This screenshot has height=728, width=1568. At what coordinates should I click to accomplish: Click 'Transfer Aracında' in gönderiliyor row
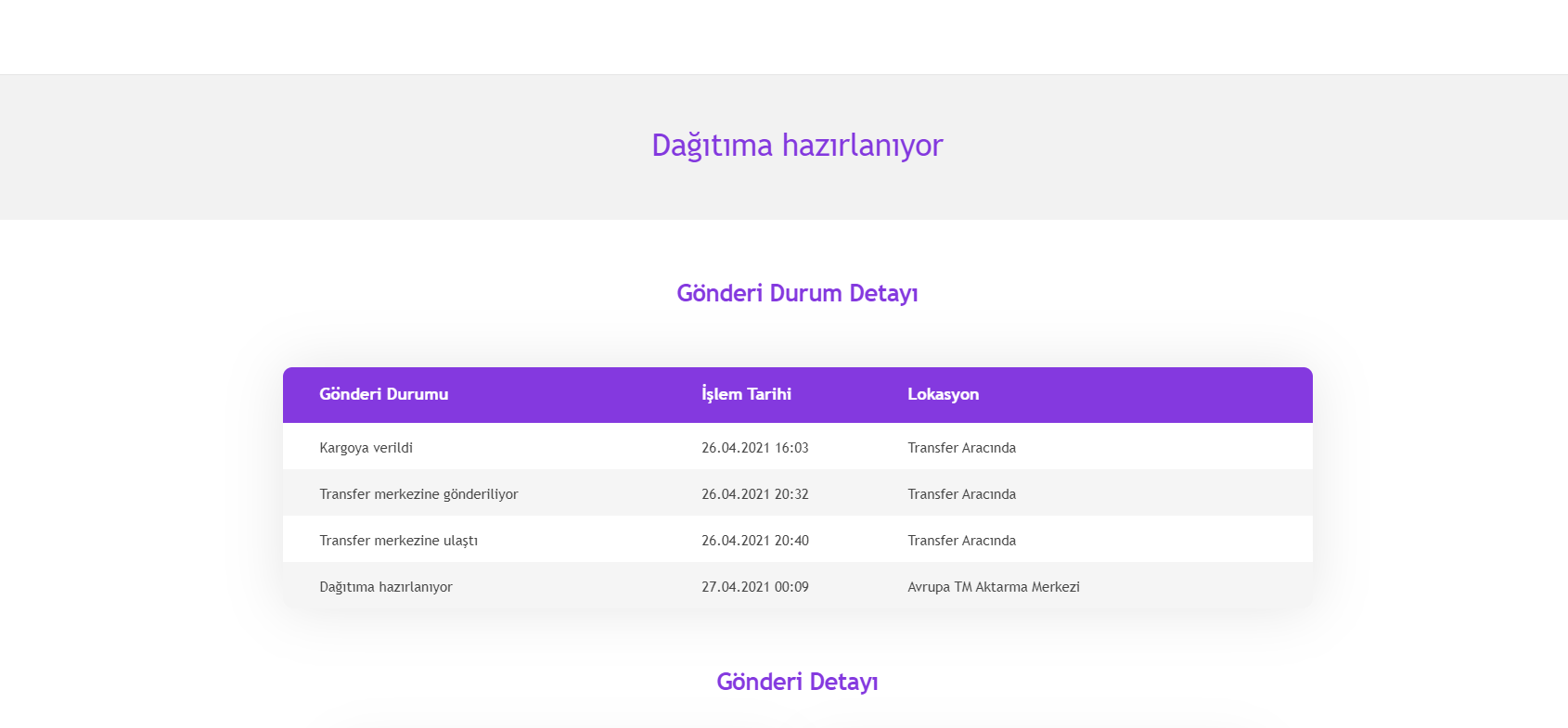962,494
